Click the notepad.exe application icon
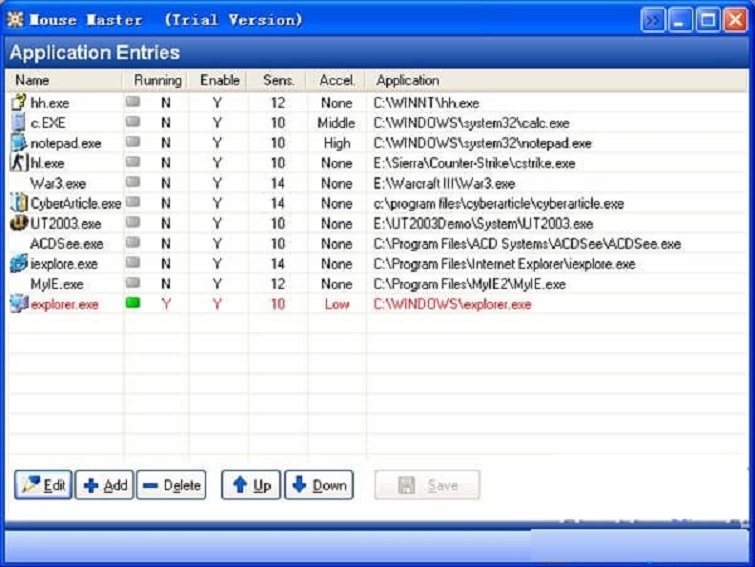 [19, 143]
